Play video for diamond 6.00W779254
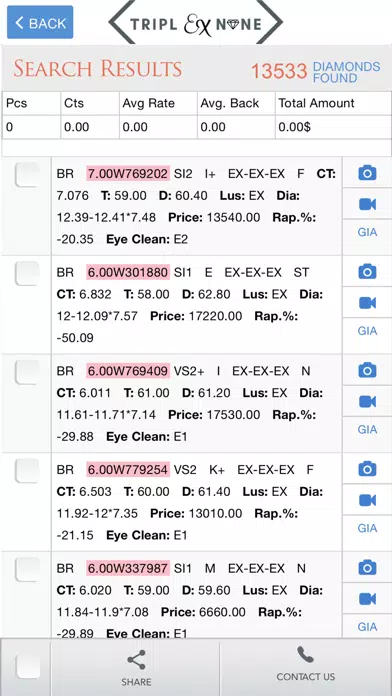 pyautogui.click(x=367, y=500)
